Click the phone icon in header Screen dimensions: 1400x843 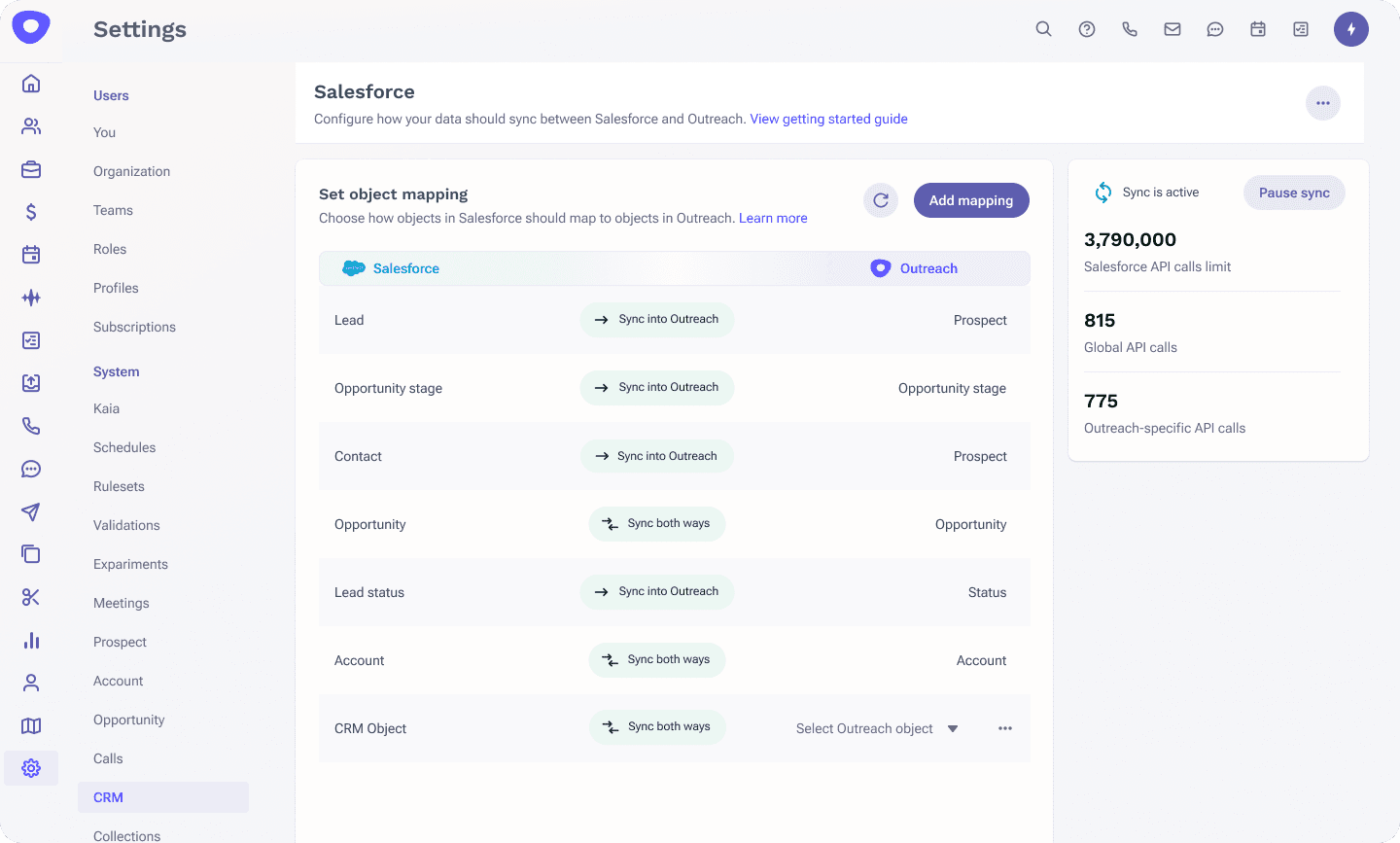click(x=1130, y=29)
